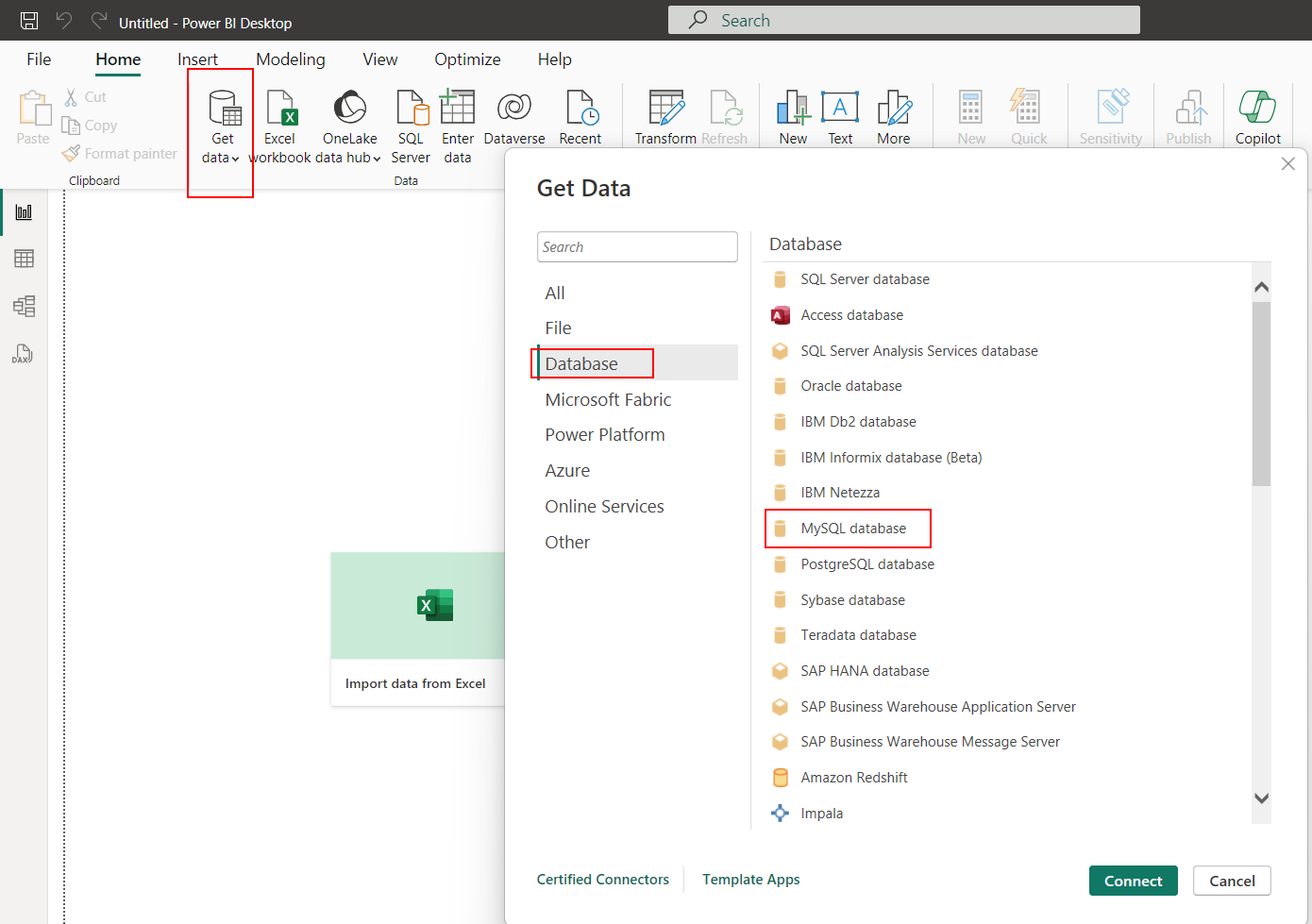The height and width of the screenshot is (924, 1312).
Task: Open the Copilot icon
Action: pyautogui.click(x=1258, y=108)
